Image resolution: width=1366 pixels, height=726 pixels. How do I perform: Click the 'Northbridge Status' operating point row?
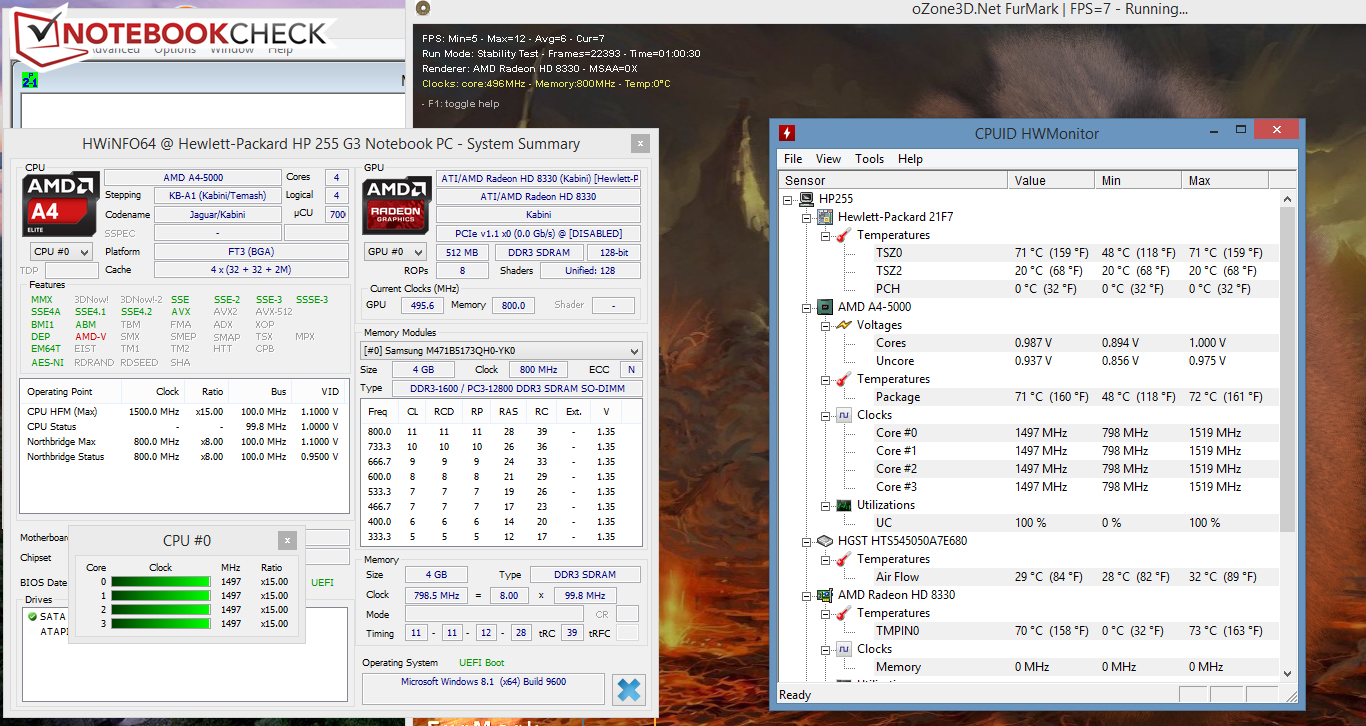point(183,457)
